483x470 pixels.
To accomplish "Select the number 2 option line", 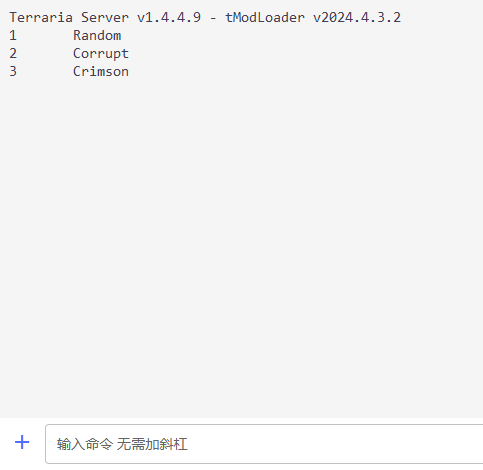I will [69, 53].
